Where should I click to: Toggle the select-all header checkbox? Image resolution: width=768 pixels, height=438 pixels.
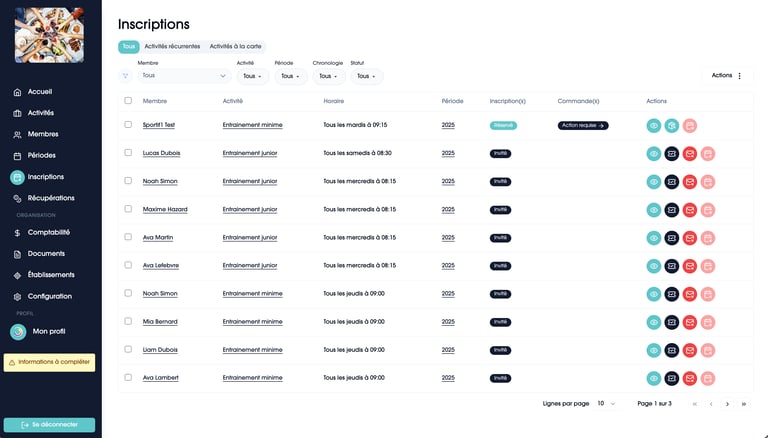(x=128, y=101)
